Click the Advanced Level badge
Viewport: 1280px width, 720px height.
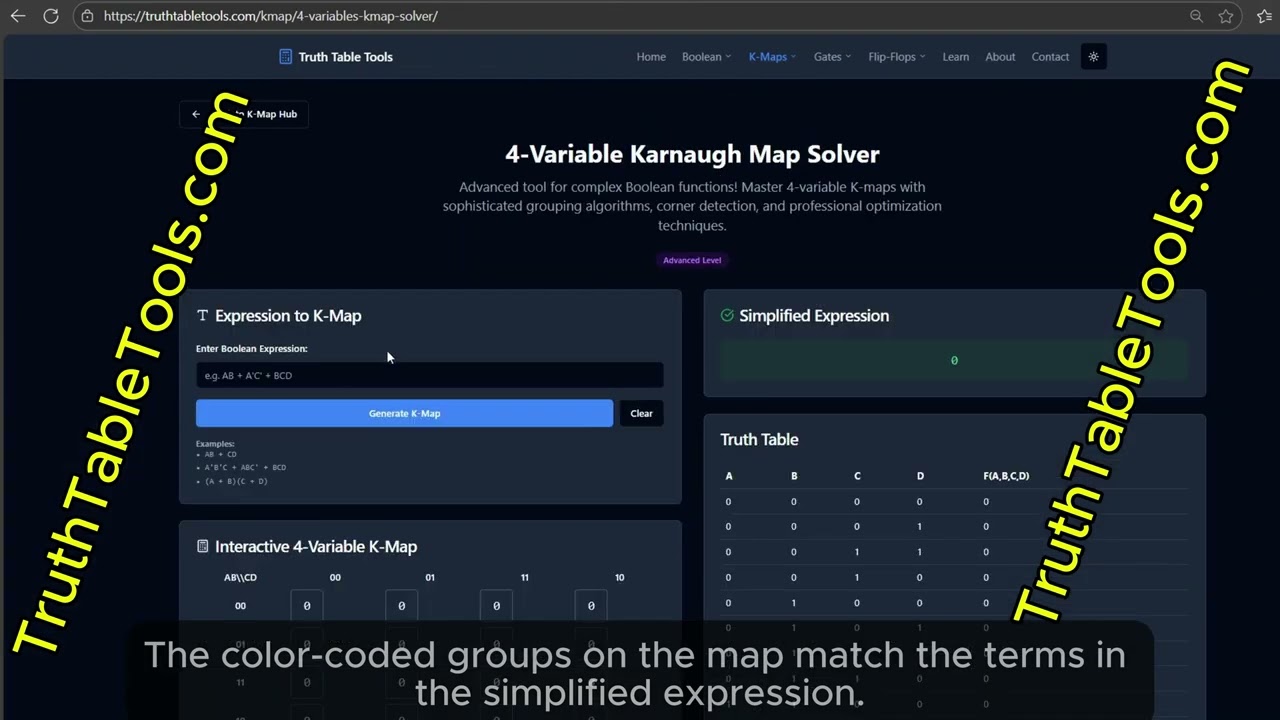point(692,260)
